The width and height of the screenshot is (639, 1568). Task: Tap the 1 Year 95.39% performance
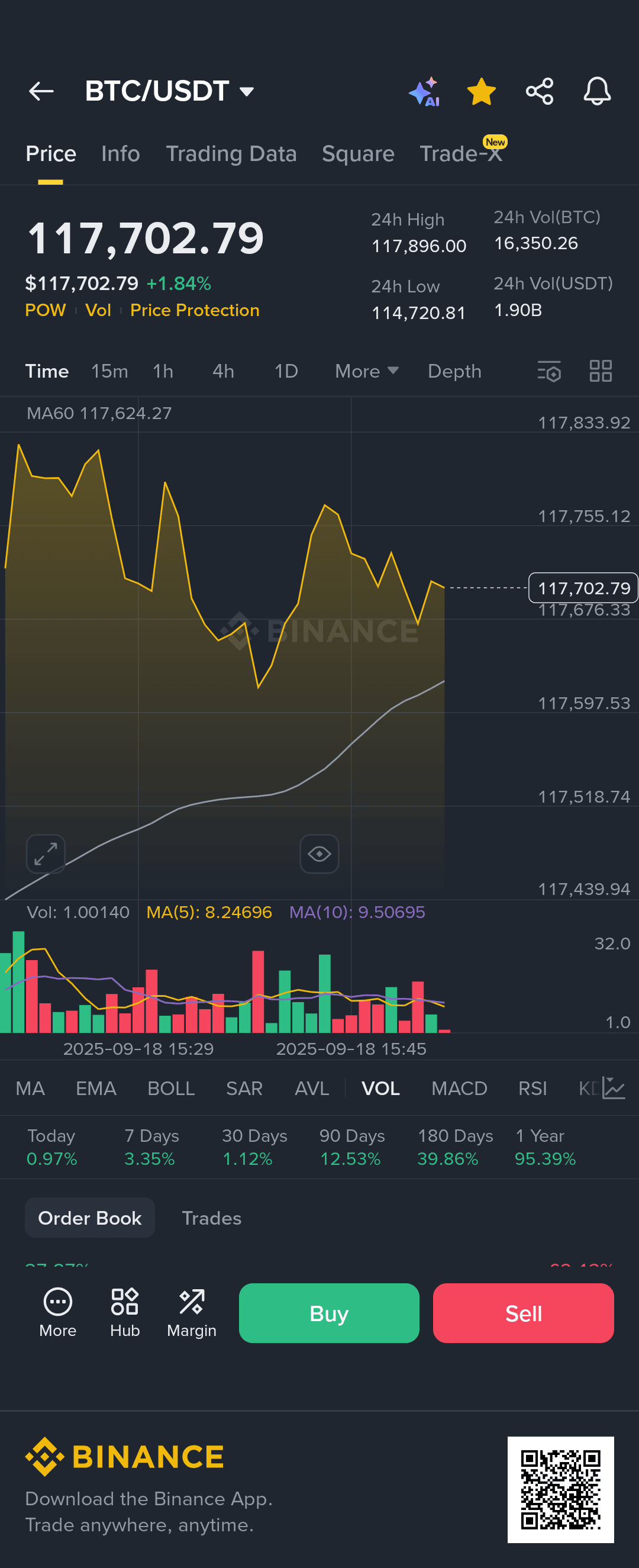[545, 1147]
